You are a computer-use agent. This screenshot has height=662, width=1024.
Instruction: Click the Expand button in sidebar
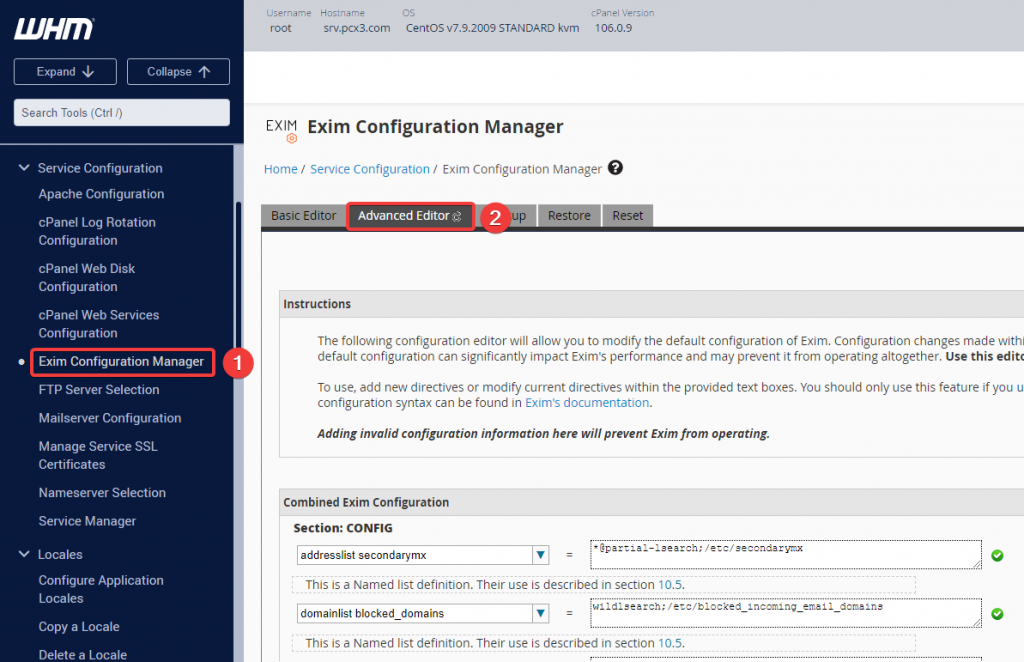(x=65, y=72)
